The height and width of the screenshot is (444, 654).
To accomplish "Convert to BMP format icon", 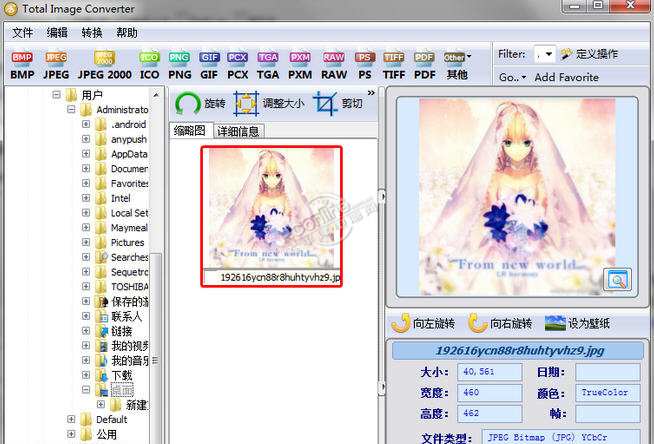I will [x=22, y=65].
